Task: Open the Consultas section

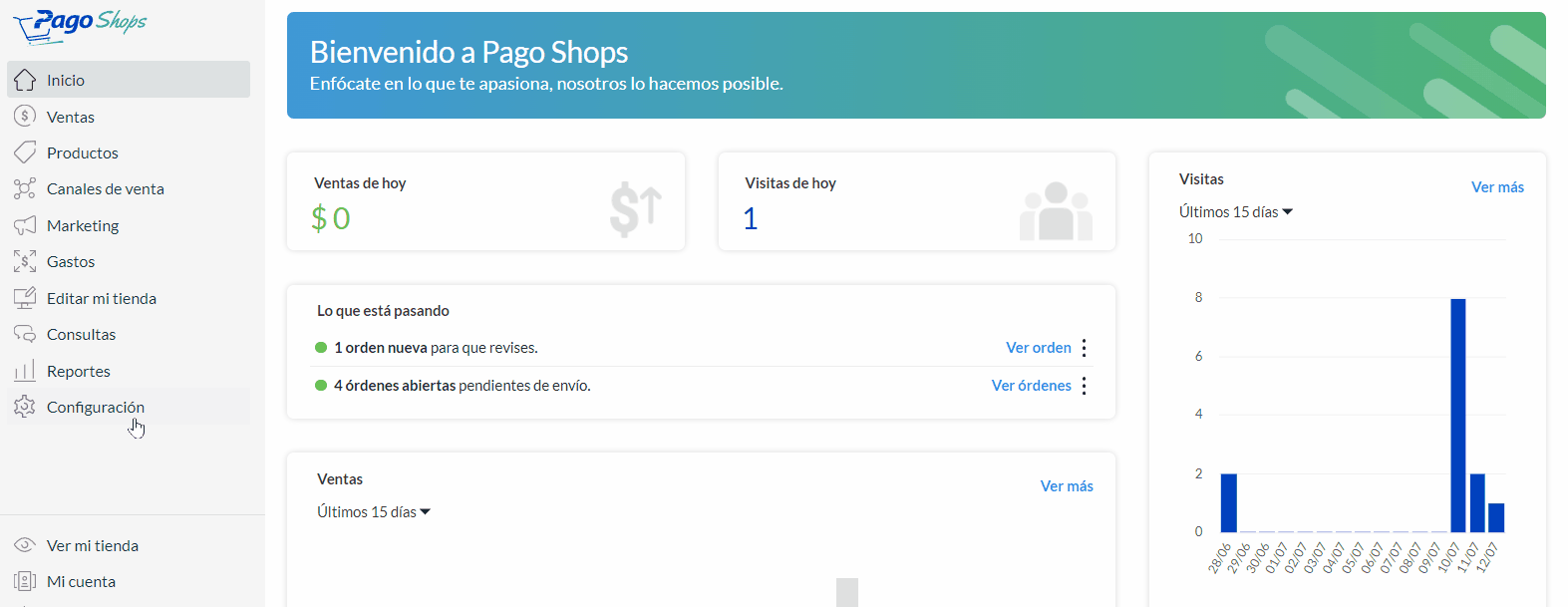Action: [x=129, y=334]
